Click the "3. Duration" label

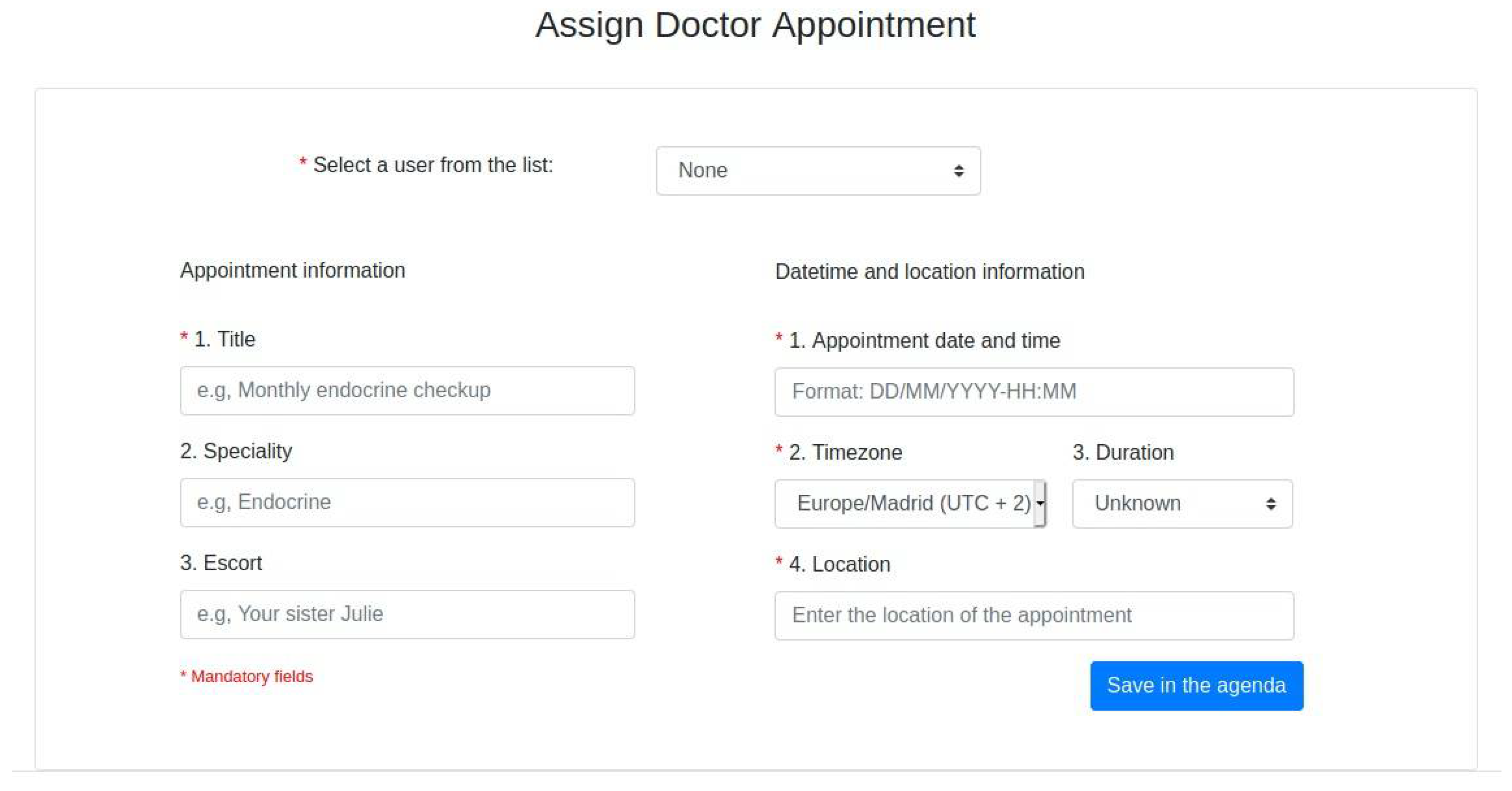1123,453
